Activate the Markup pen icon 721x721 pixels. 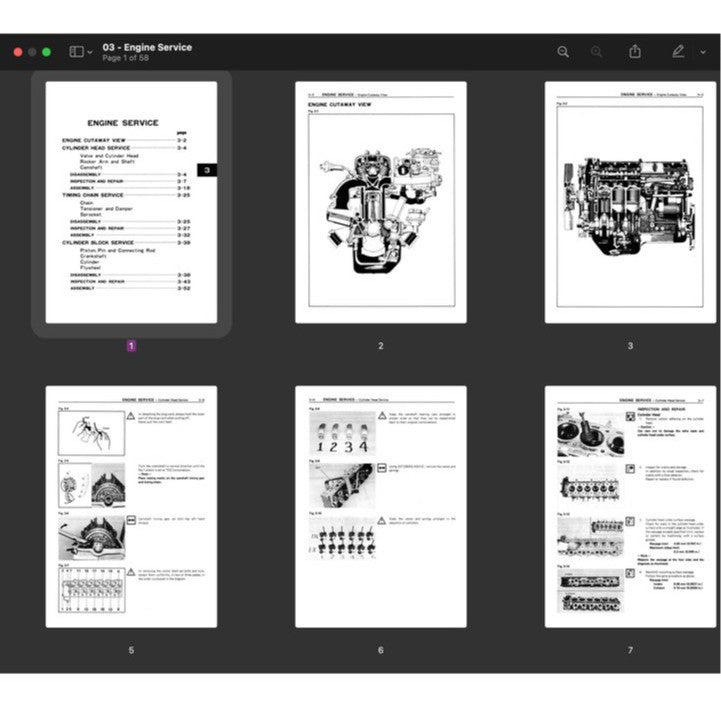tap(678, 52)
